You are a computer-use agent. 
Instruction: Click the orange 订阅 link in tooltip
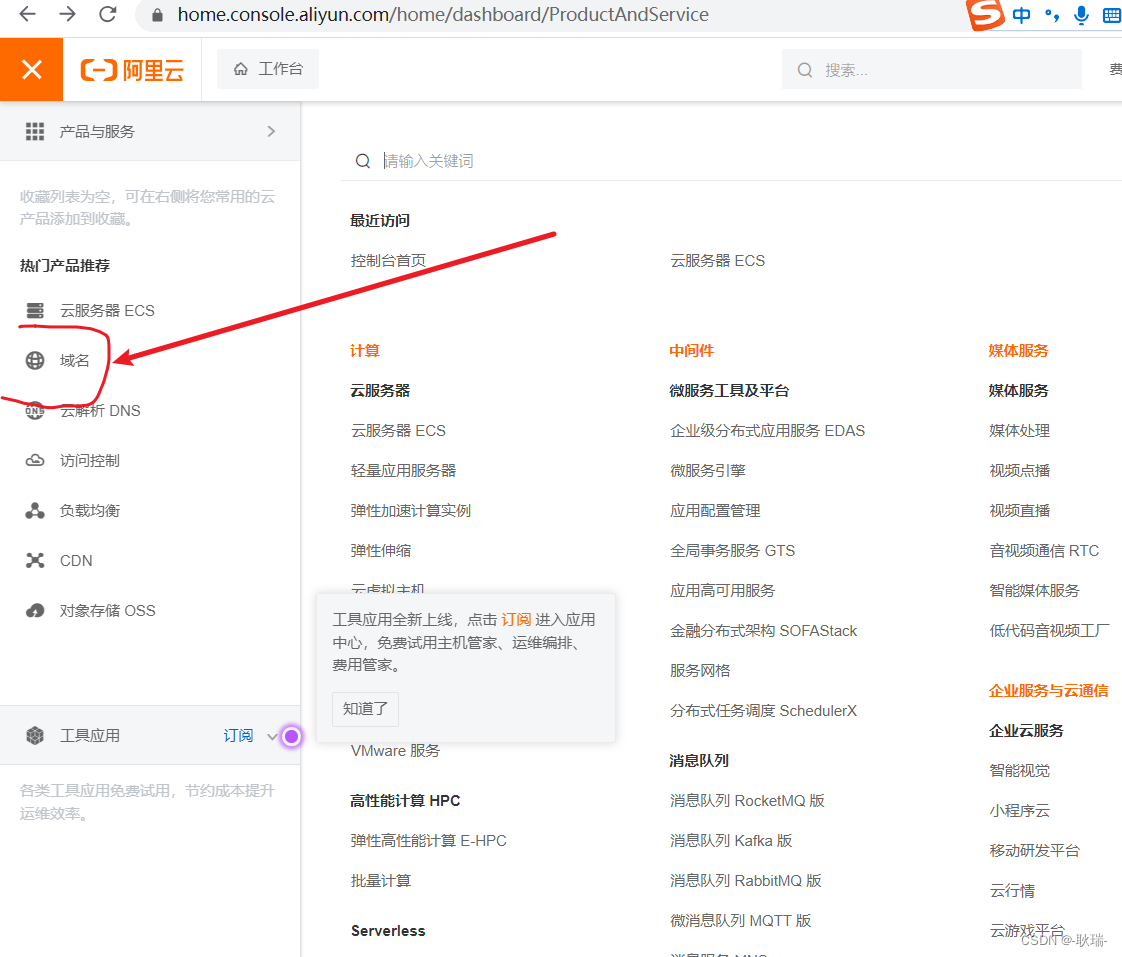click(x=516, y=620)
